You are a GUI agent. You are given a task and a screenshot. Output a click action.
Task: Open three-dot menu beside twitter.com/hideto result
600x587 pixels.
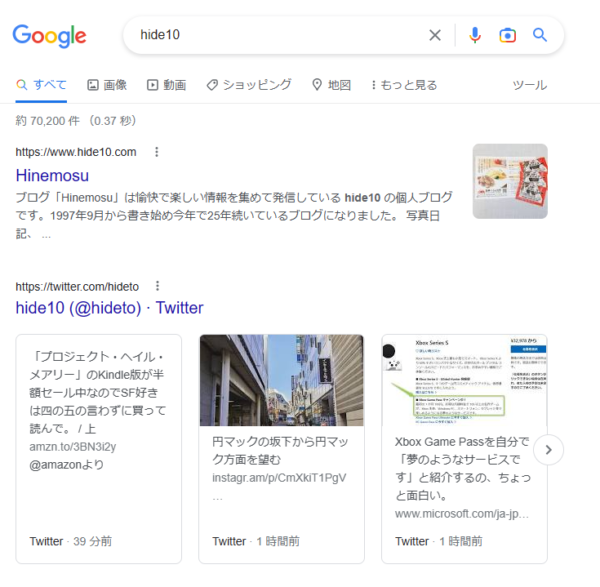point(157,286)
